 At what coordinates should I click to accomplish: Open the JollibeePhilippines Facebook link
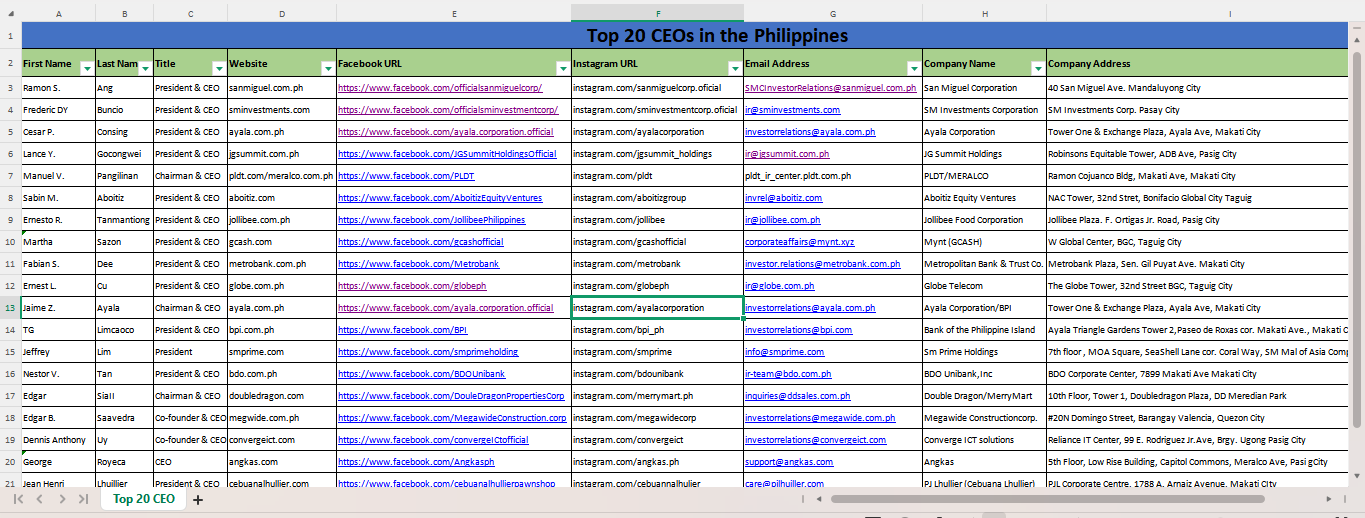click(431, 220)
